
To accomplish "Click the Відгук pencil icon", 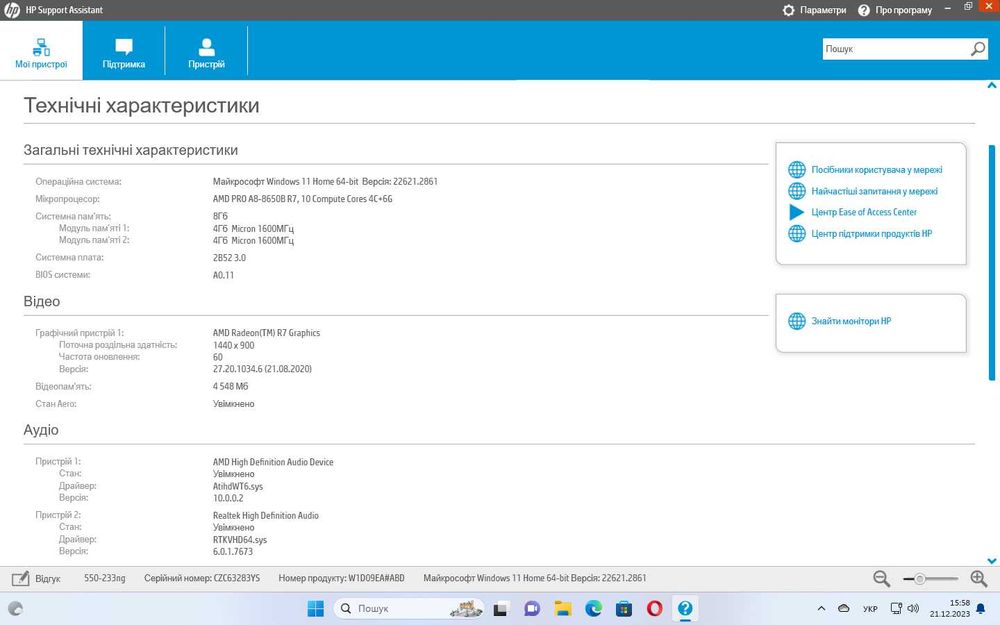I will click(x=20, y=578).
